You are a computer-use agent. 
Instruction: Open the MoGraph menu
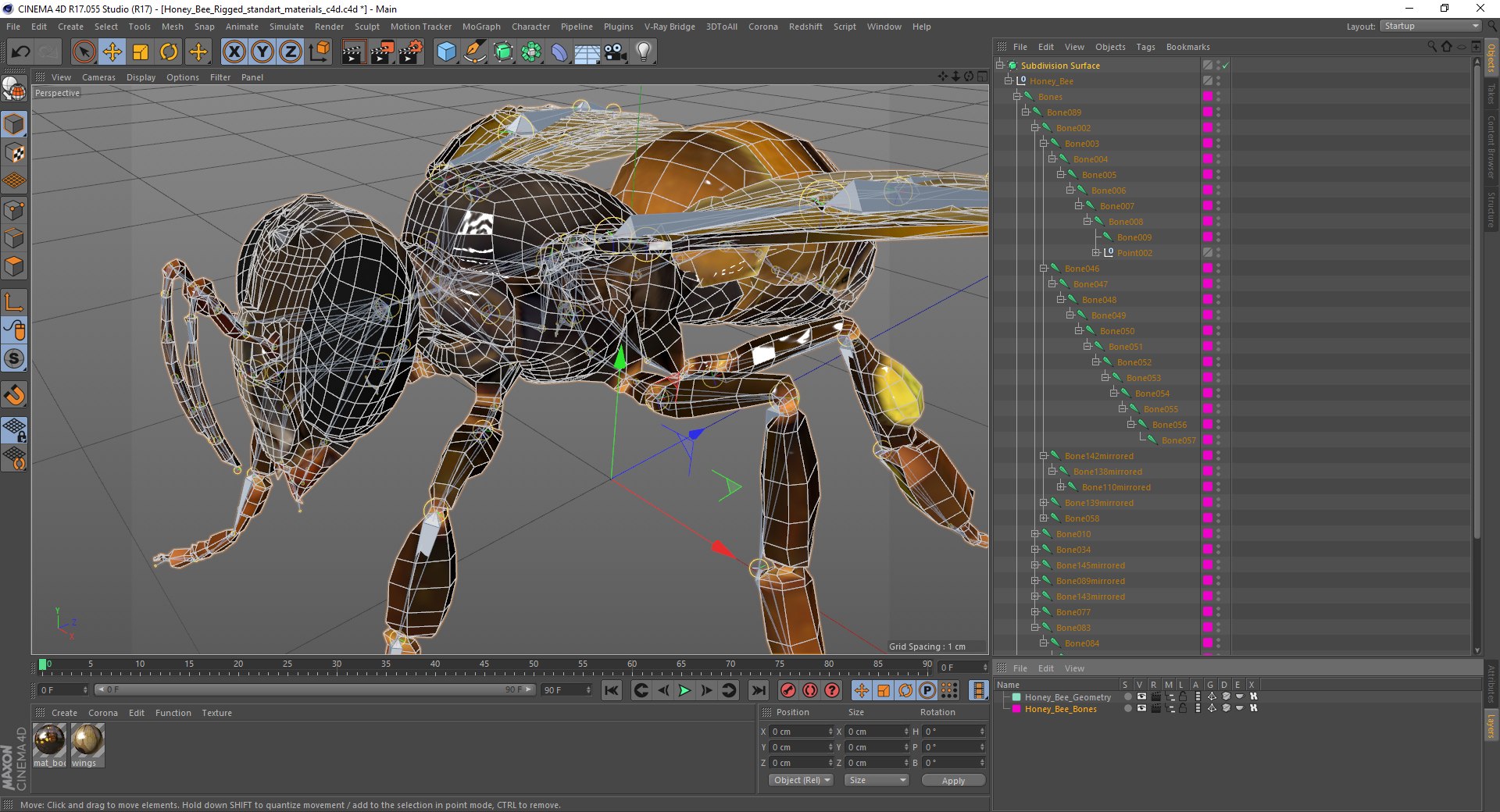point(481,27)
